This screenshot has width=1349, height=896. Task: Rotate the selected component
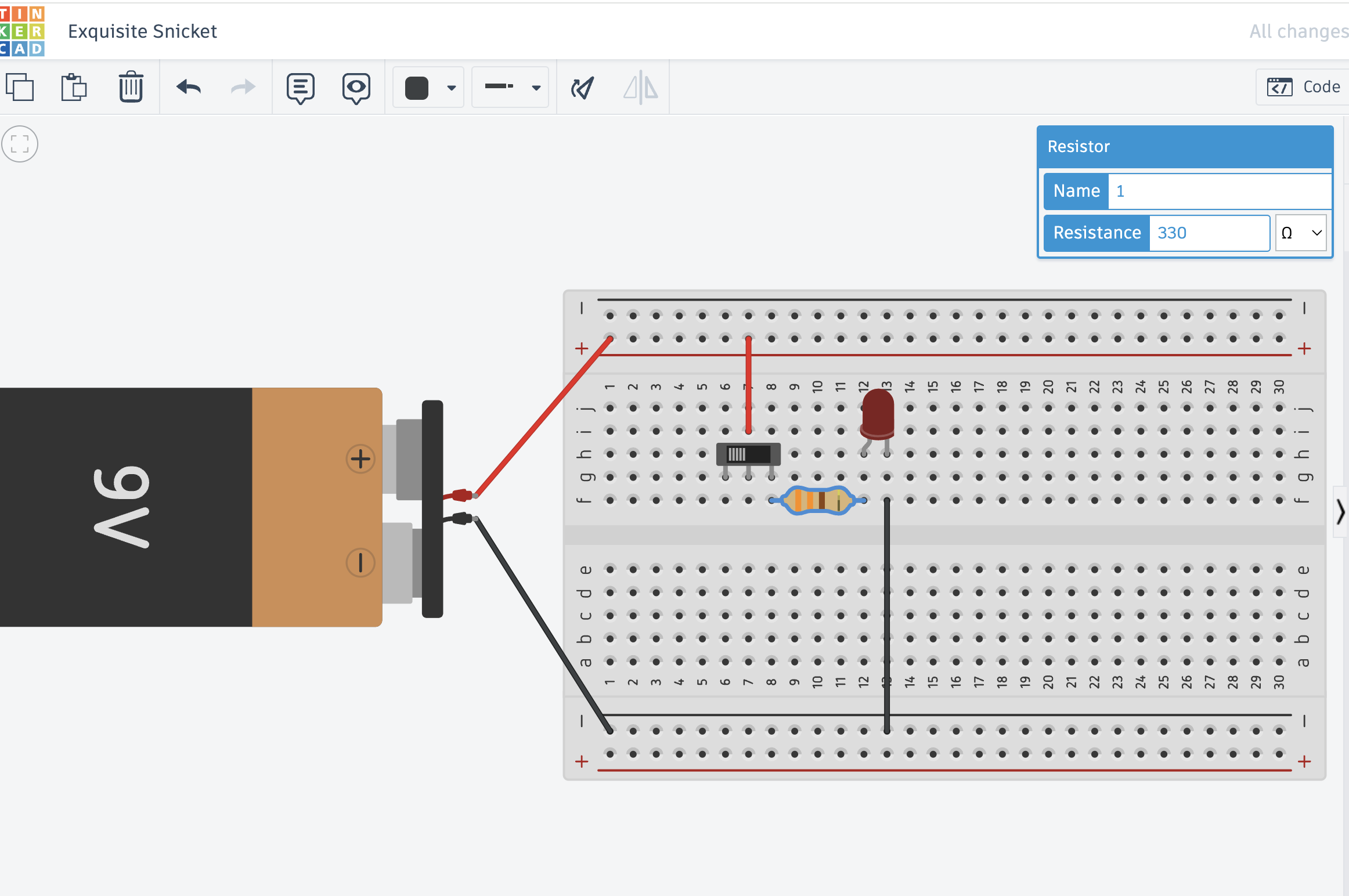[582, 87]
